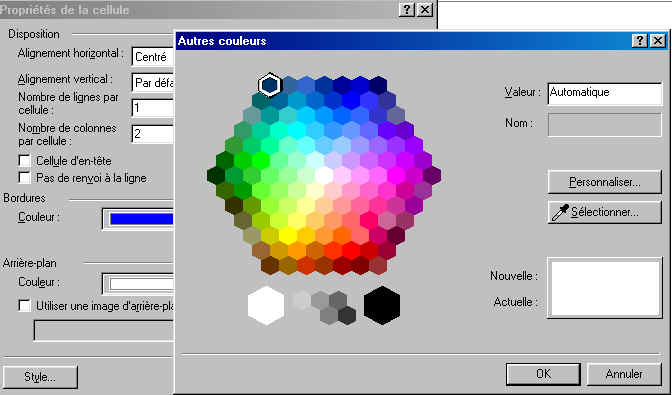
Task: Choose the dark gray hexagon in the grayscale group
Action: [347, 316]
